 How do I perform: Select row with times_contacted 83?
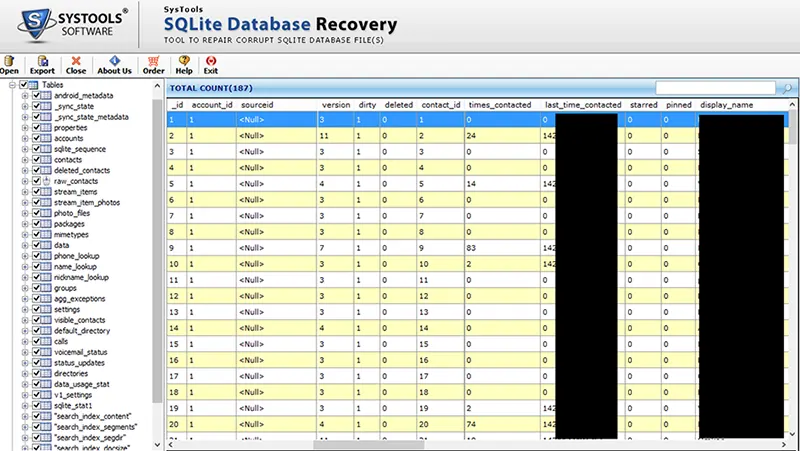point(477,248)
